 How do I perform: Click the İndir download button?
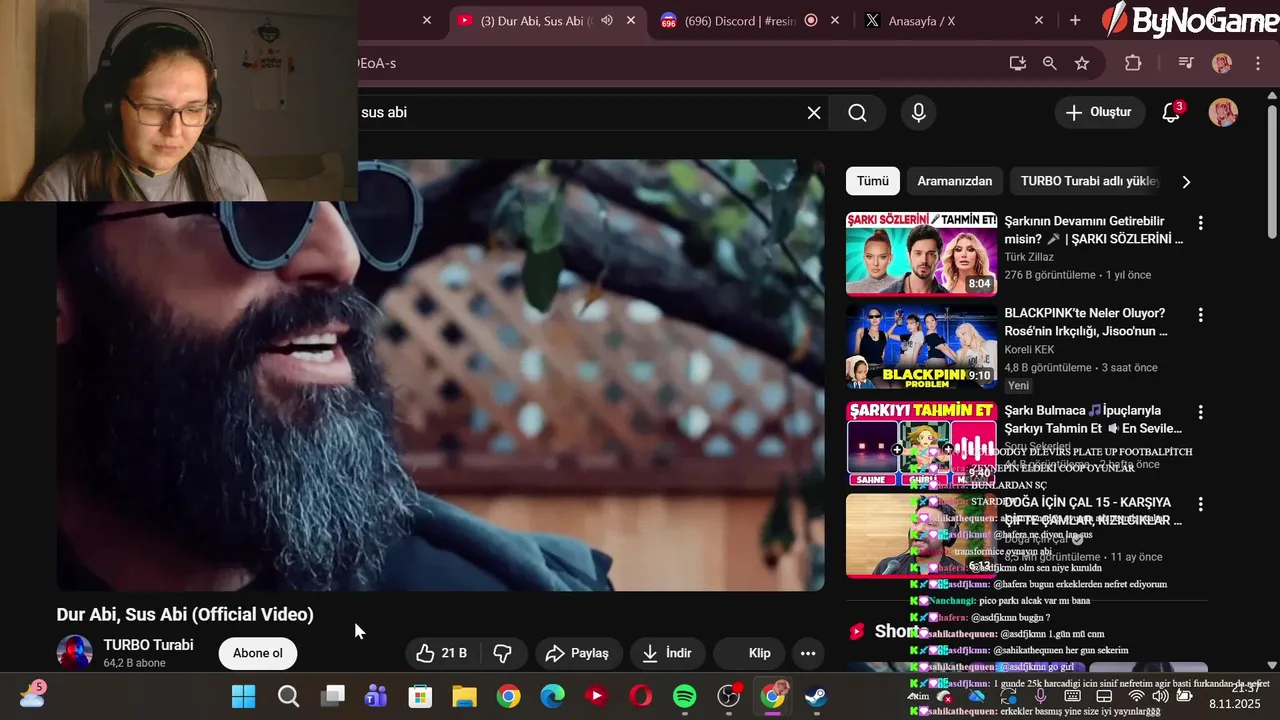point(667,653)
